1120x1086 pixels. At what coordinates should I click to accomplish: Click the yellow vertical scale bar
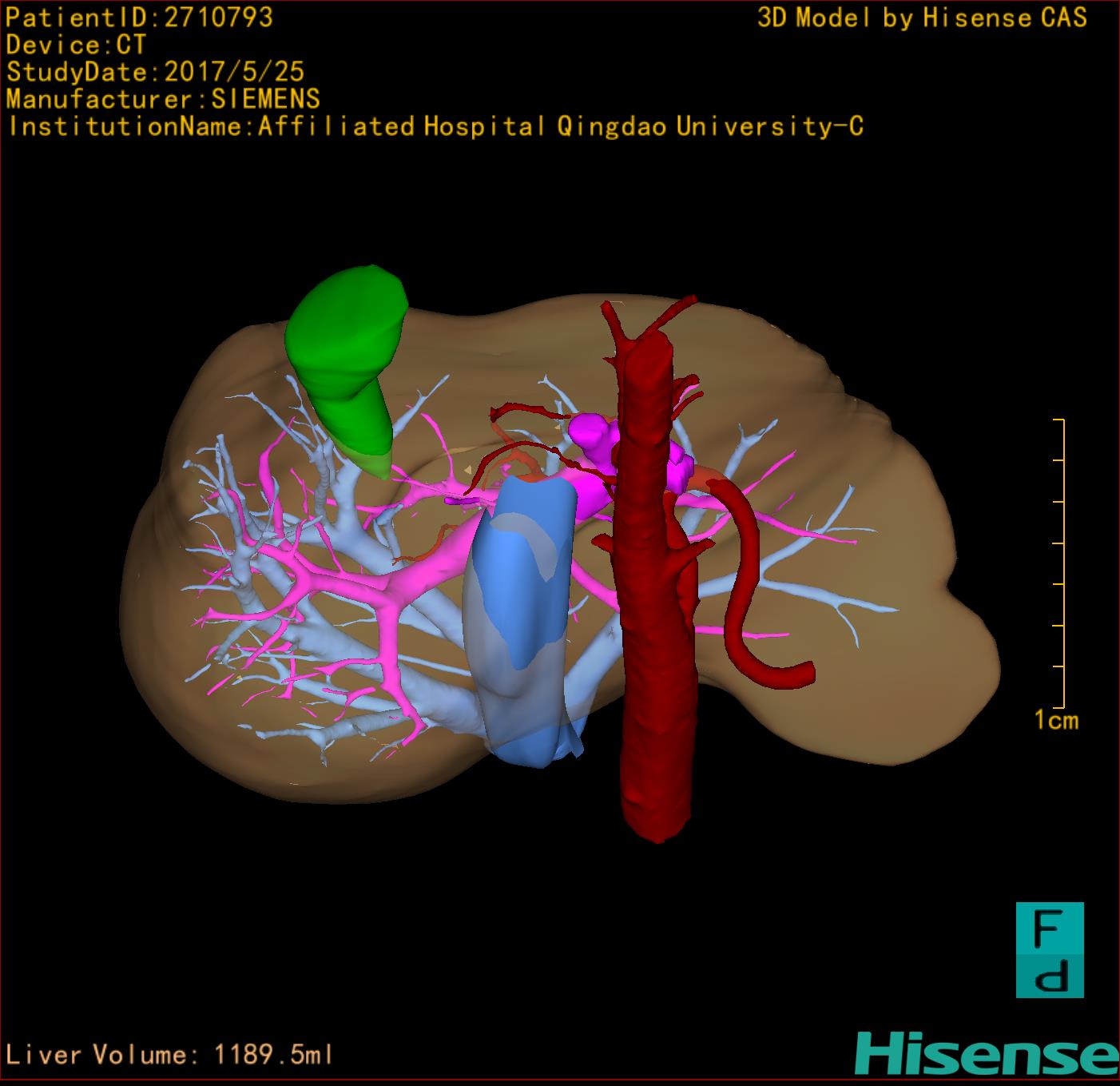(x=1062, y=563)
